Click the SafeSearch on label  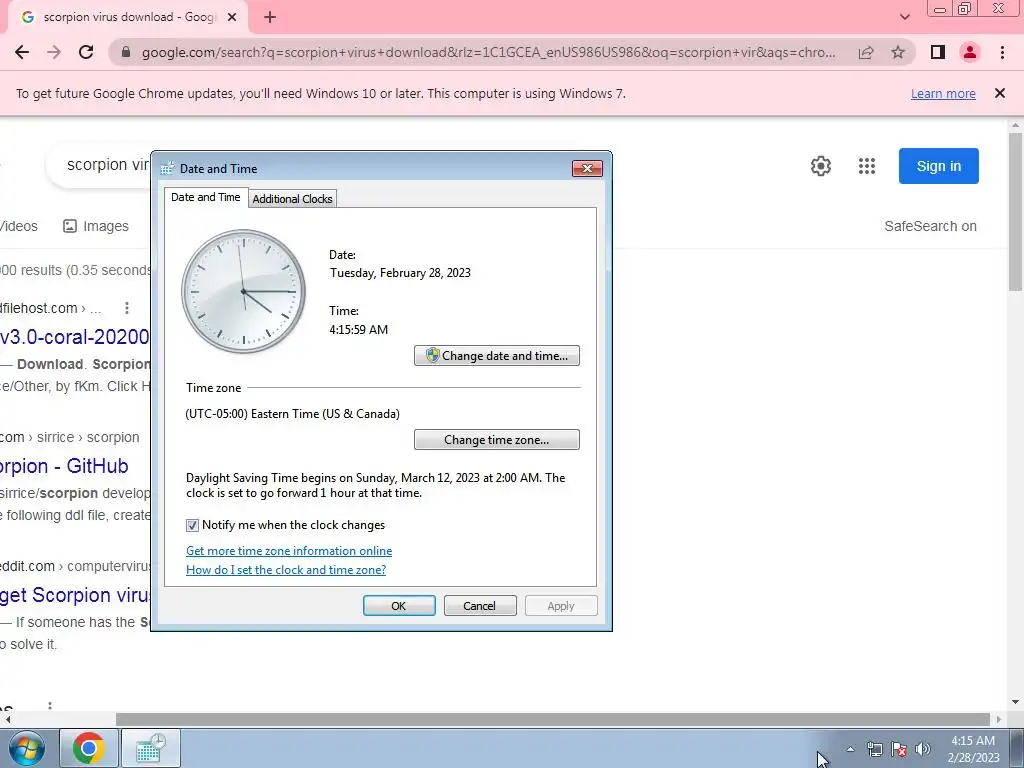[930, 226]
